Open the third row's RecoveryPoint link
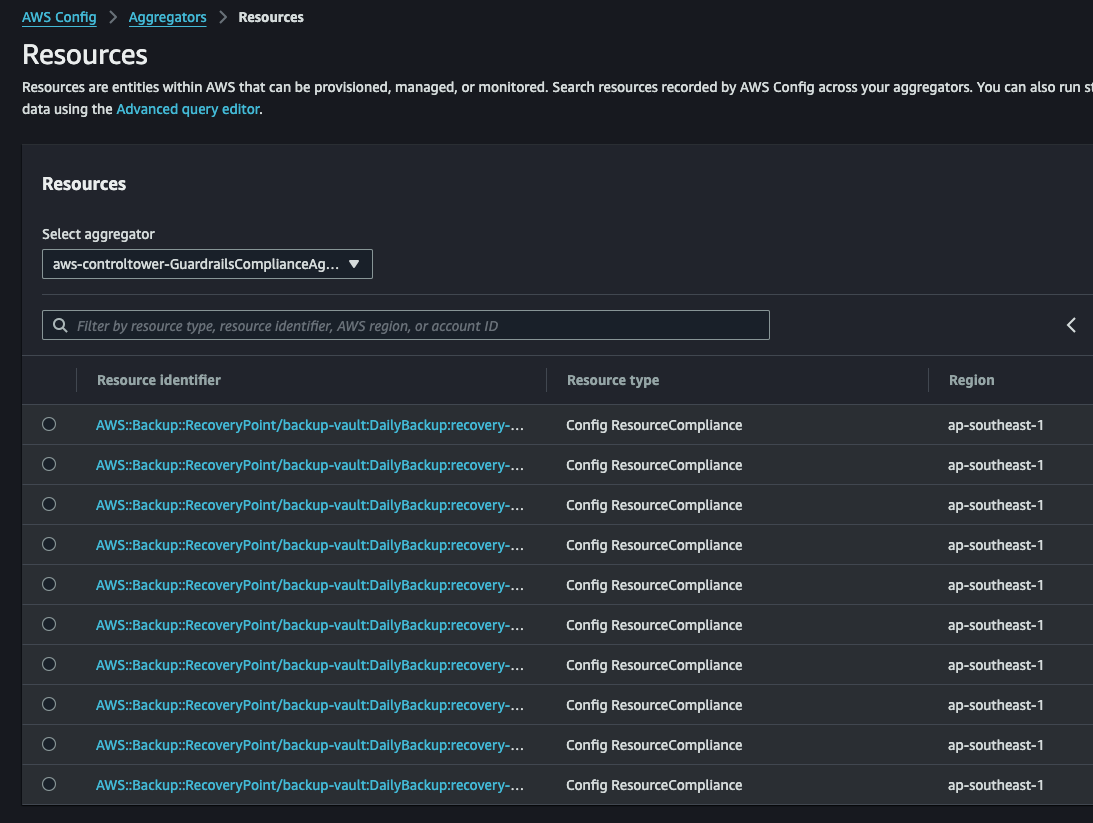This screenshot has width=1093, height=823. click(310, 505)
